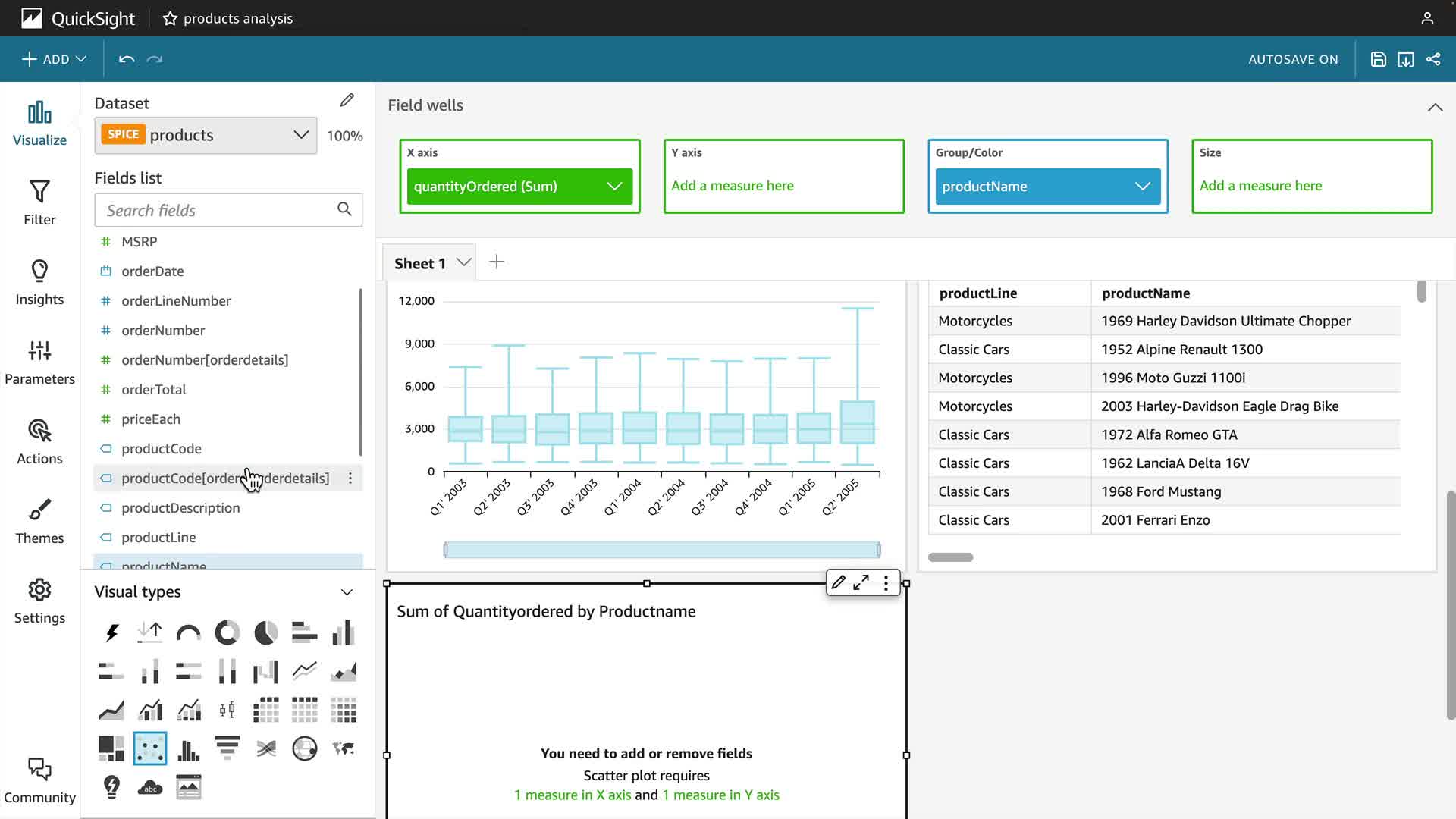The width and height of the screenshot is (1456, 819).
Task: Expand quantityOrdered (Sum) field well menu
Action: coord(614,187)
